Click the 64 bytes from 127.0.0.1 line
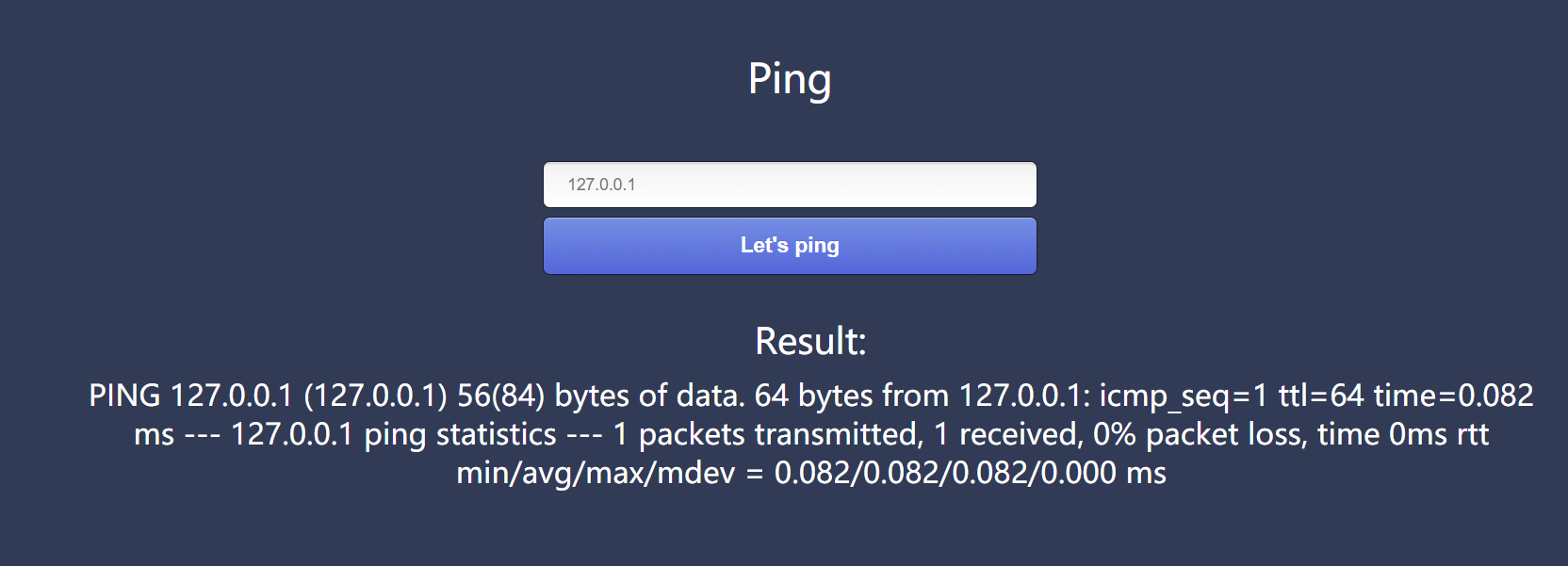The image size is (1568, 566). (x=923, y=396)
